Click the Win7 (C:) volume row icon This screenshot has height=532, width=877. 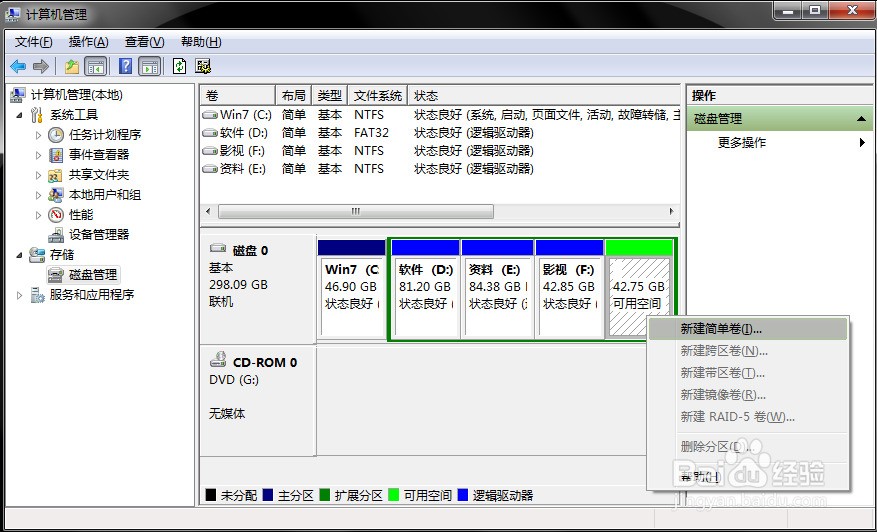coord(210,115)
